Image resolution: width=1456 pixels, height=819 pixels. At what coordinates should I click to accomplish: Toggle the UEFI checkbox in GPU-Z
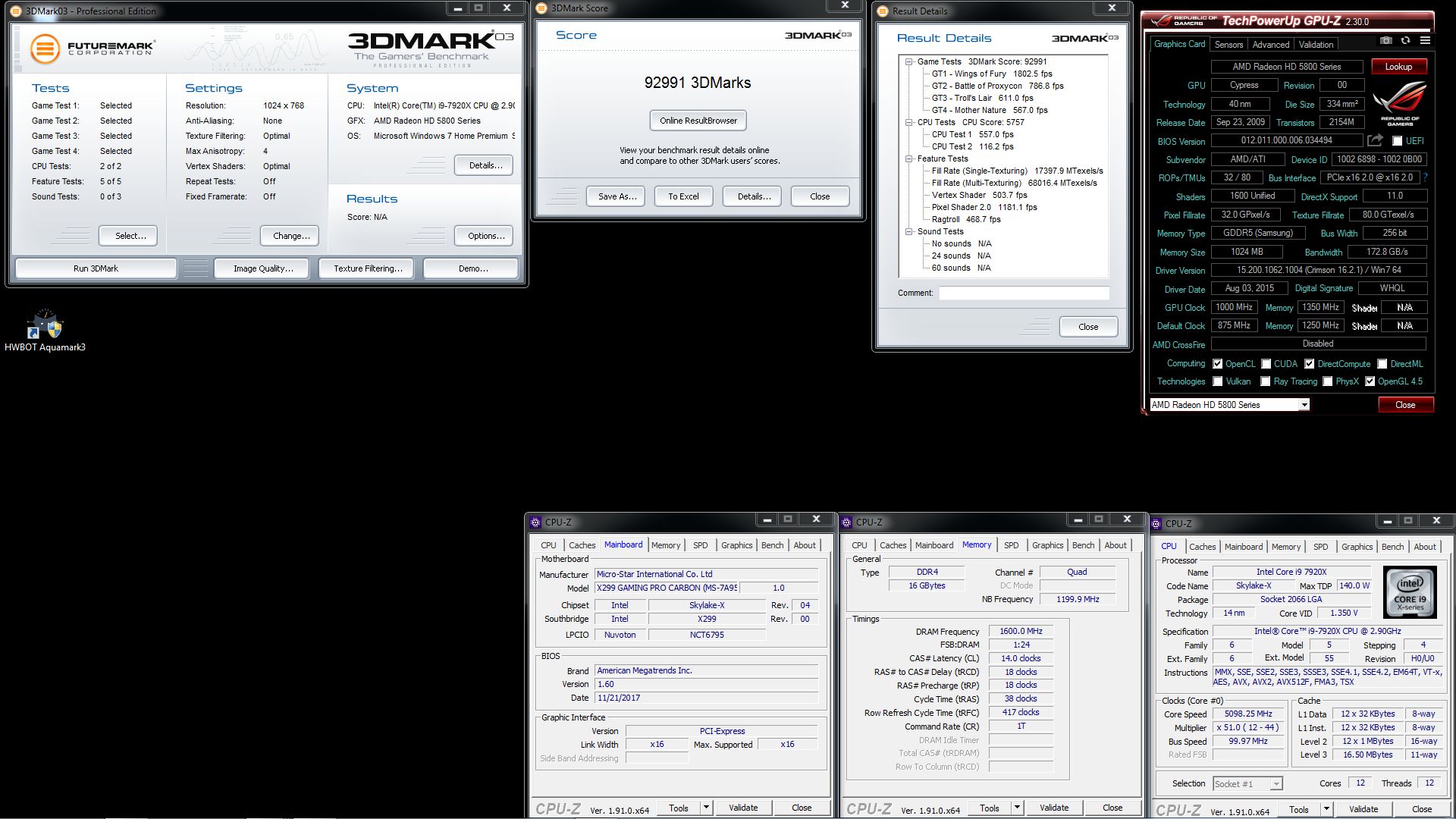pyautogui.click(x=1397, y=141)
